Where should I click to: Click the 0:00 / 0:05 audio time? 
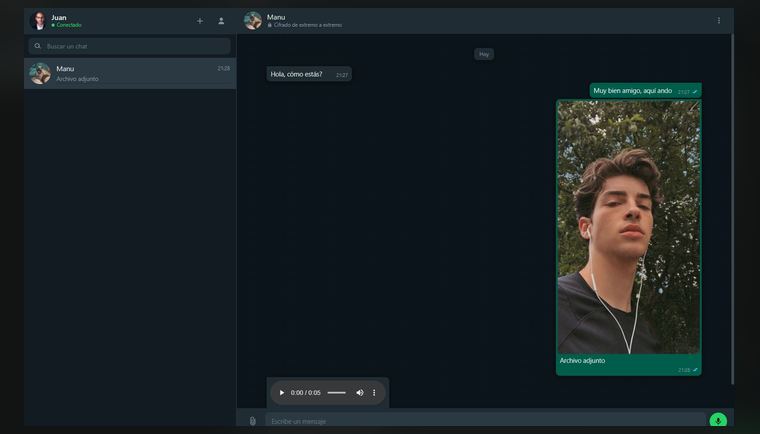(x=305, y=393)
